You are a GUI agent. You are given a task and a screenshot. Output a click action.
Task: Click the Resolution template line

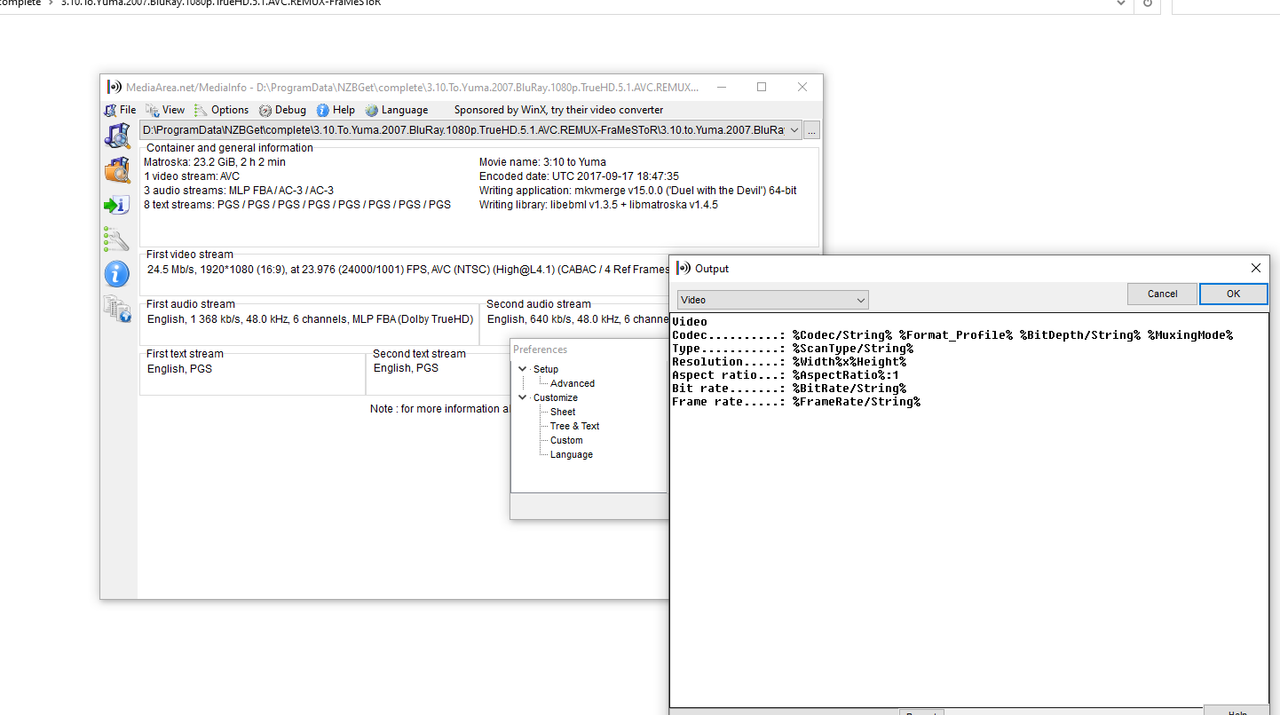789,362
